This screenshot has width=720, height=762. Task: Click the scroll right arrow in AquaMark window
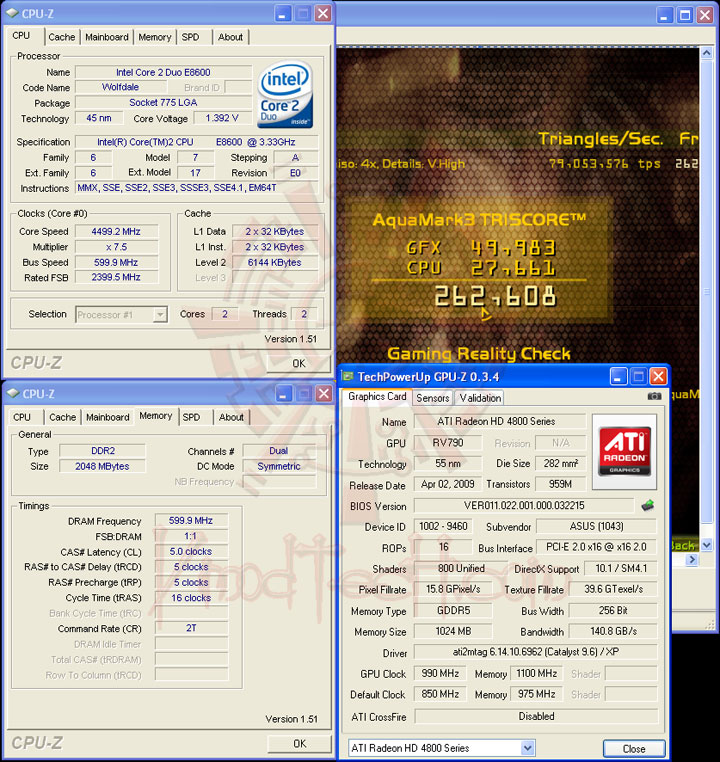tap(692, 559)
